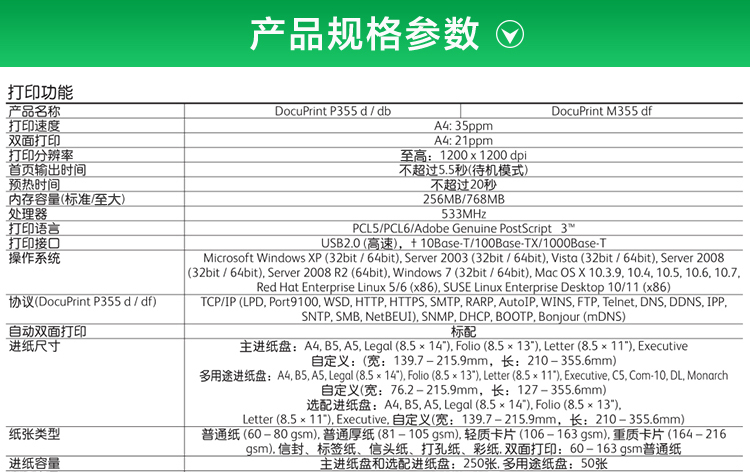Select the PCL5/PCL6/Adobe Genuine PostScript 3 value

point(463,229)
